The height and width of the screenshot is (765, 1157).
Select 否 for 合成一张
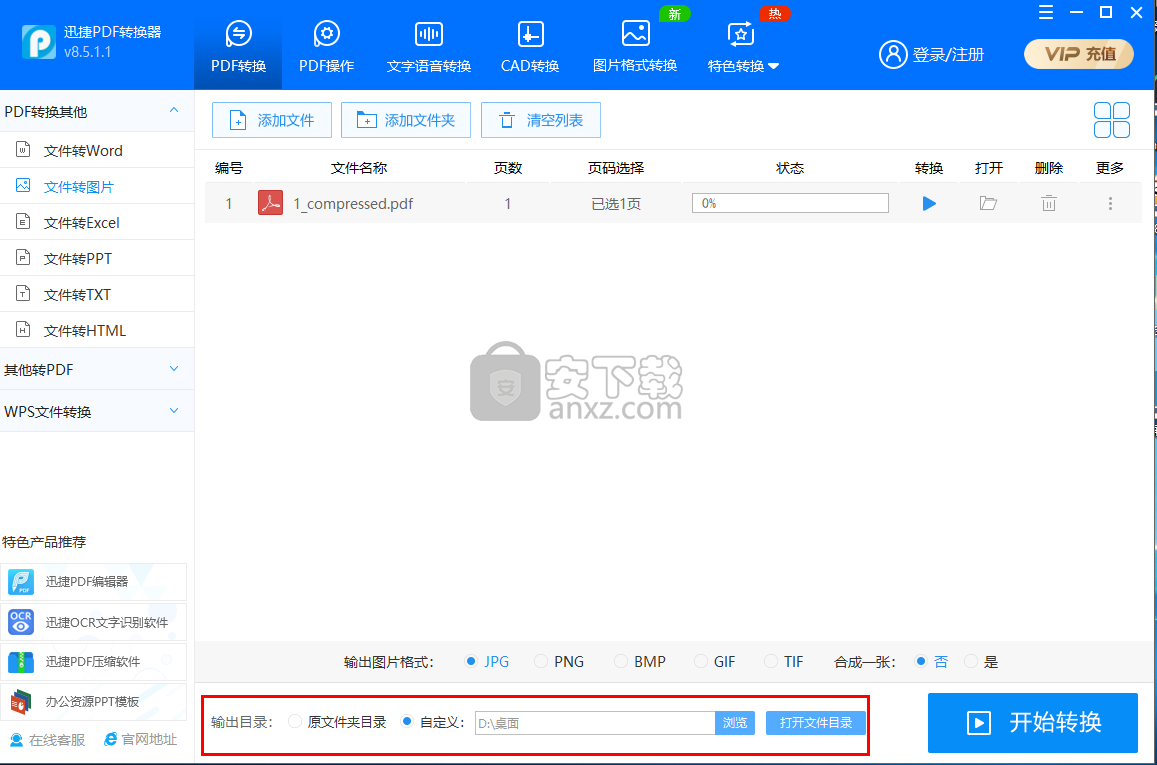pos(931,662)
